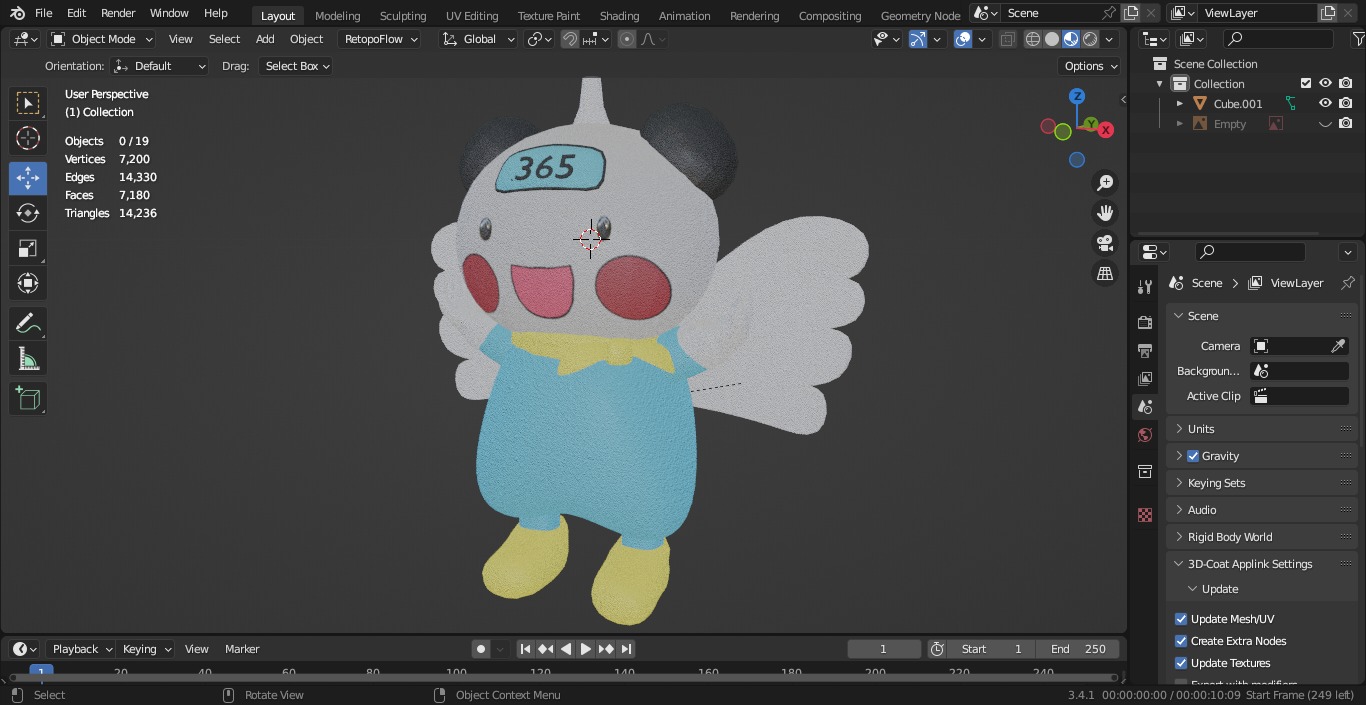Click the hand pan viewport icon
Image resolution: width=1366 pixels, height=705 pixels.
coord(1105,213)
